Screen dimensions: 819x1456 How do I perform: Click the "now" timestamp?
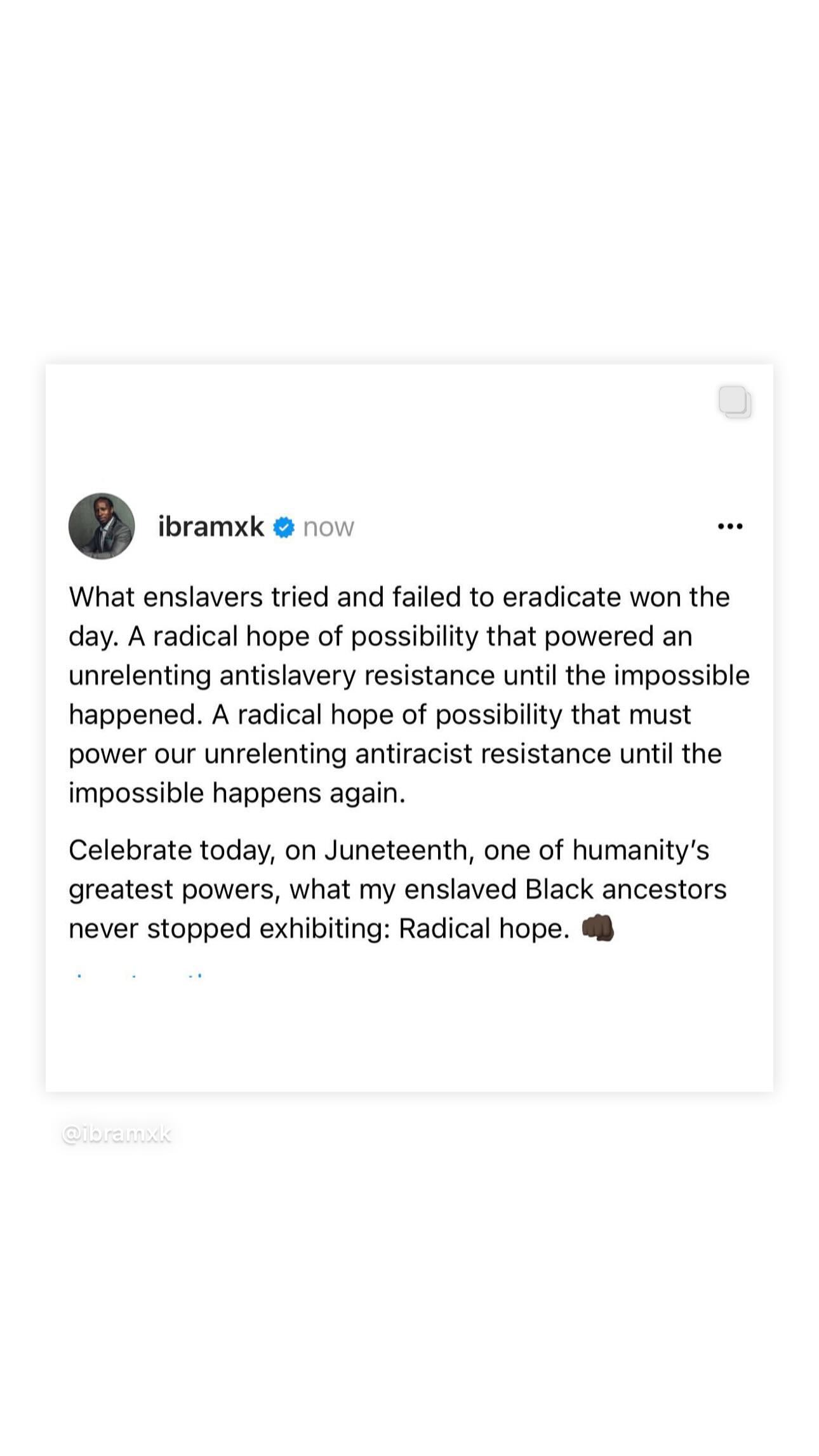pos(328,527)
